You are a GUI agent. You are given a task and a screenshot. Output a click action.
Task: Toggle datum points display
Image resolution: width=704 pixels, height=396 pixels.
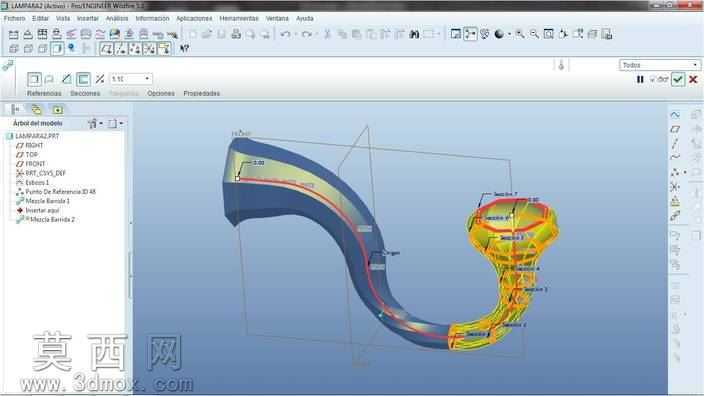135,48
